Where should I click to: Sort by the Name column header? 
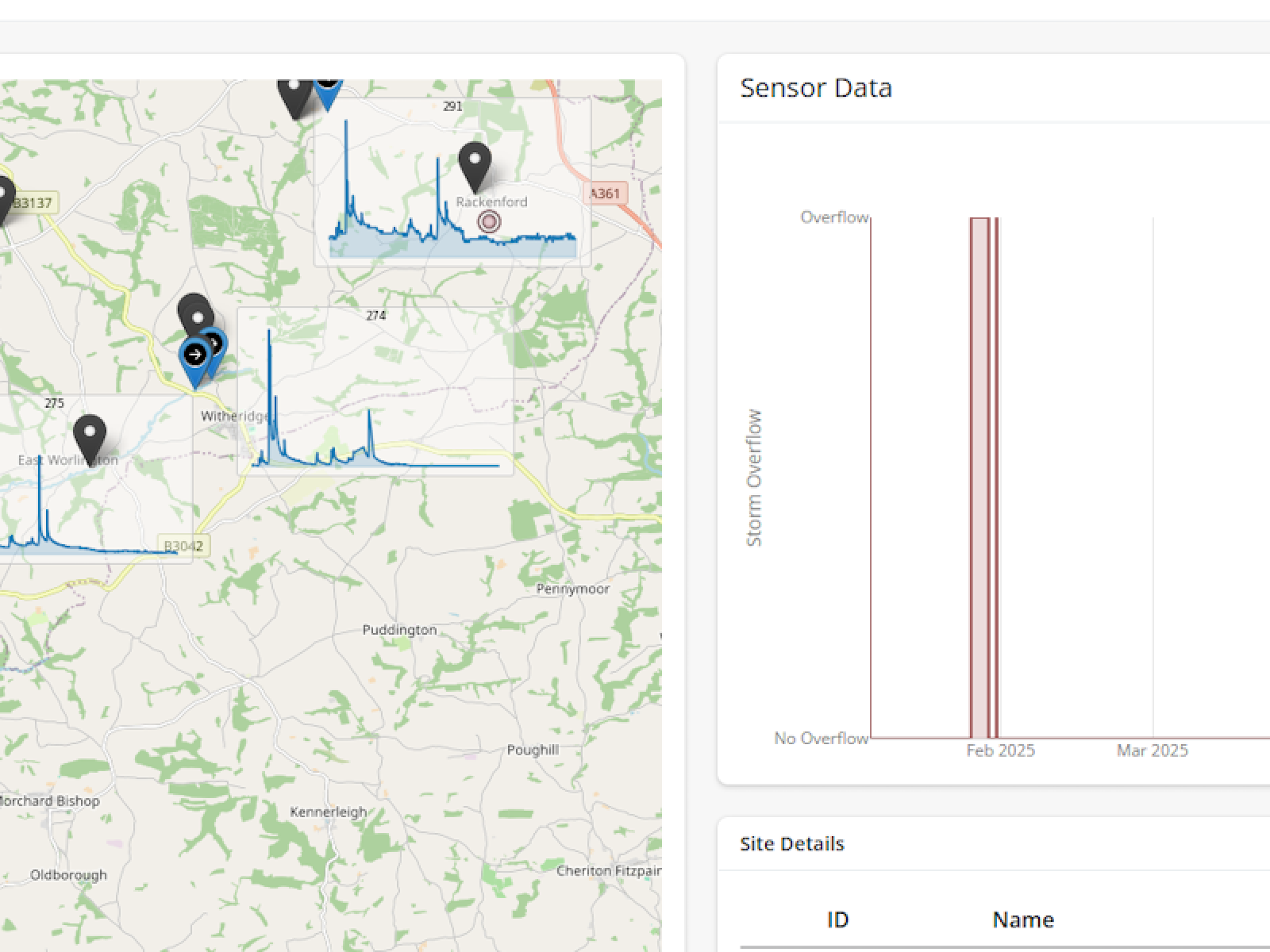coord(1022,919)
